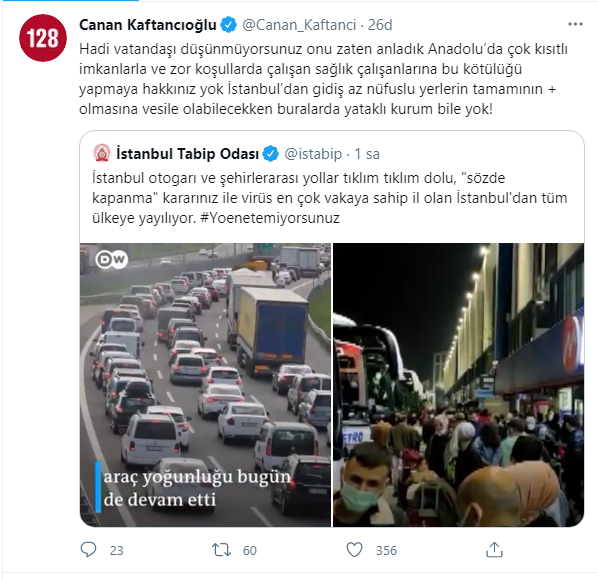
Task: Open the @istabip handle in quoted tweet
Action: coord(313,154)
